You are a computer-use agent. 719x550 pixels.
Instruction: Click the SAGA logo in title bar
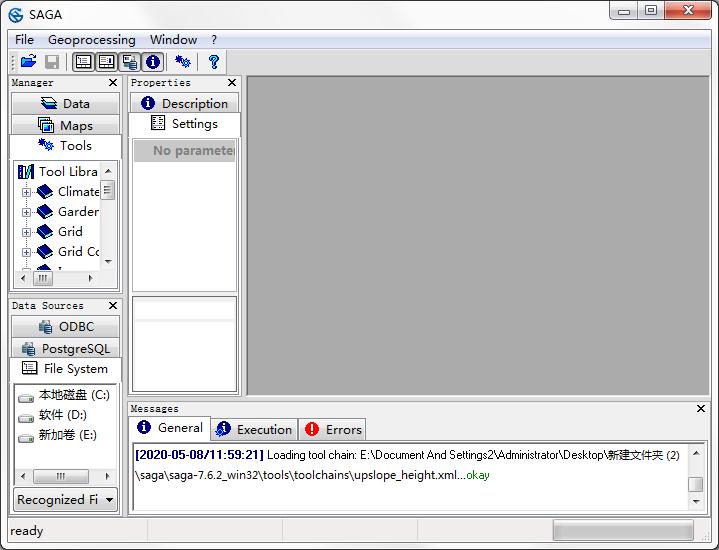16,15
